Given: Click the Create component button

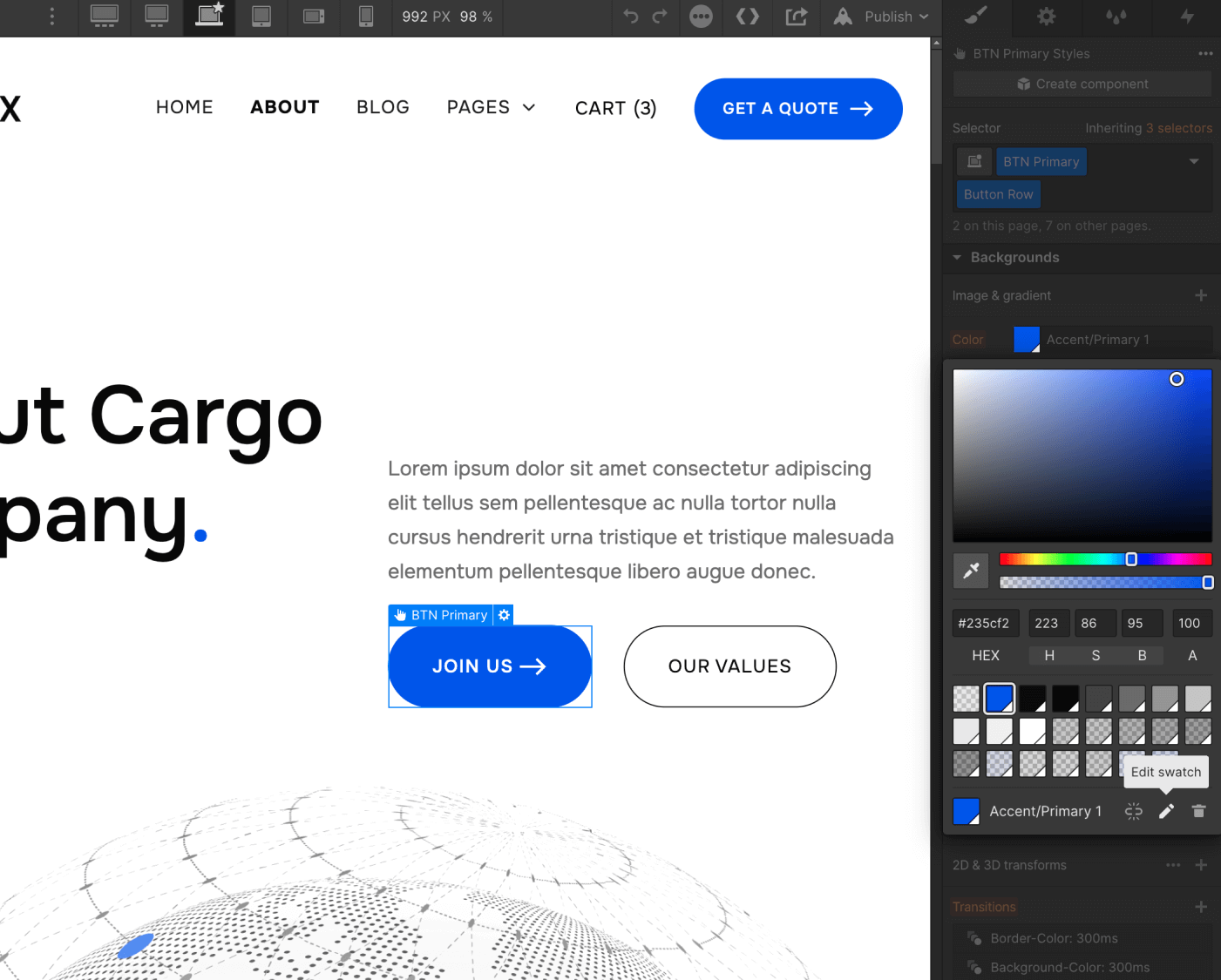Looking at the screenshot, I should click(1082, 84).
